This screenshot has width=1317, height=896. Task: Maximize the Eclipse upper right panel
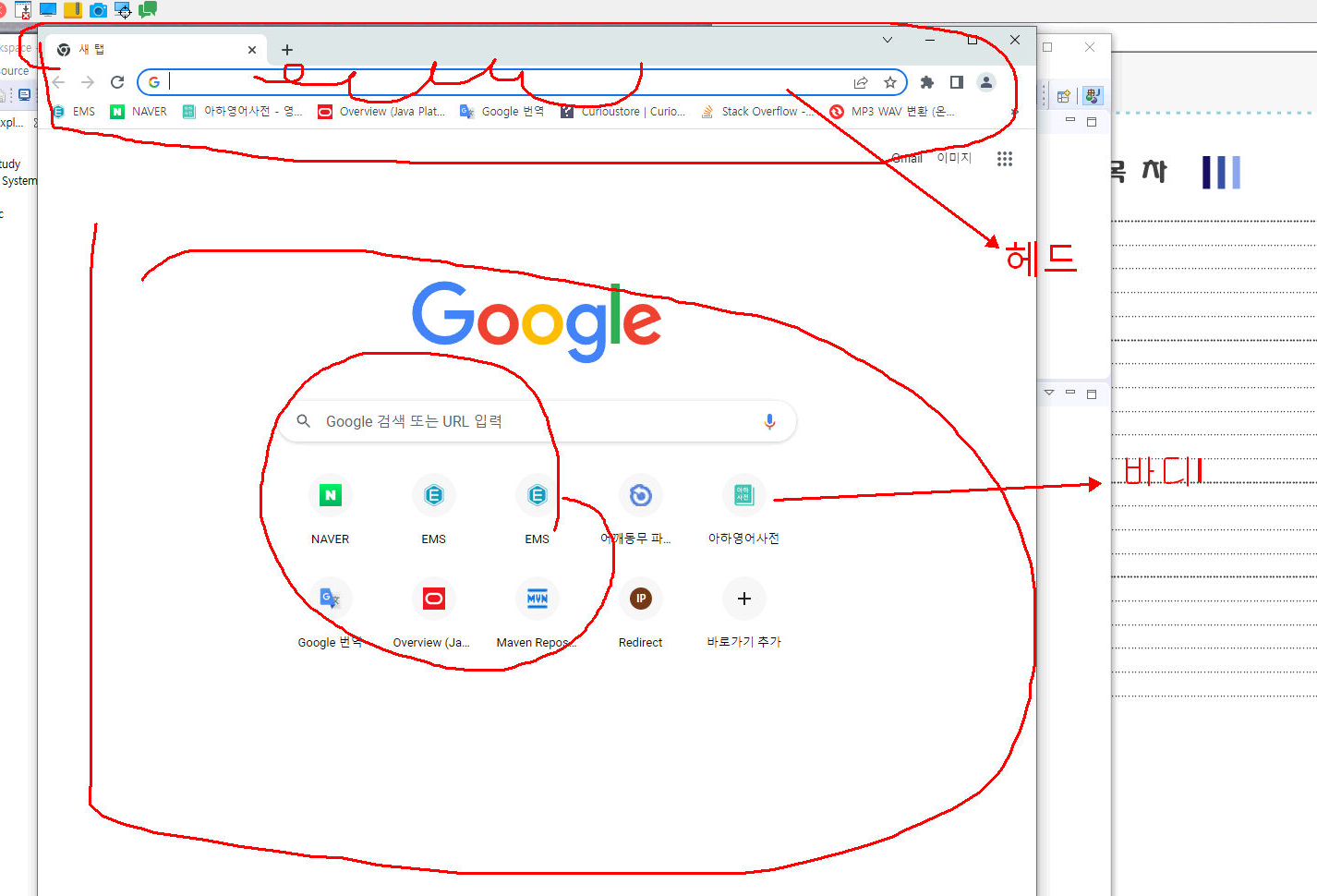click(1092, 121)
